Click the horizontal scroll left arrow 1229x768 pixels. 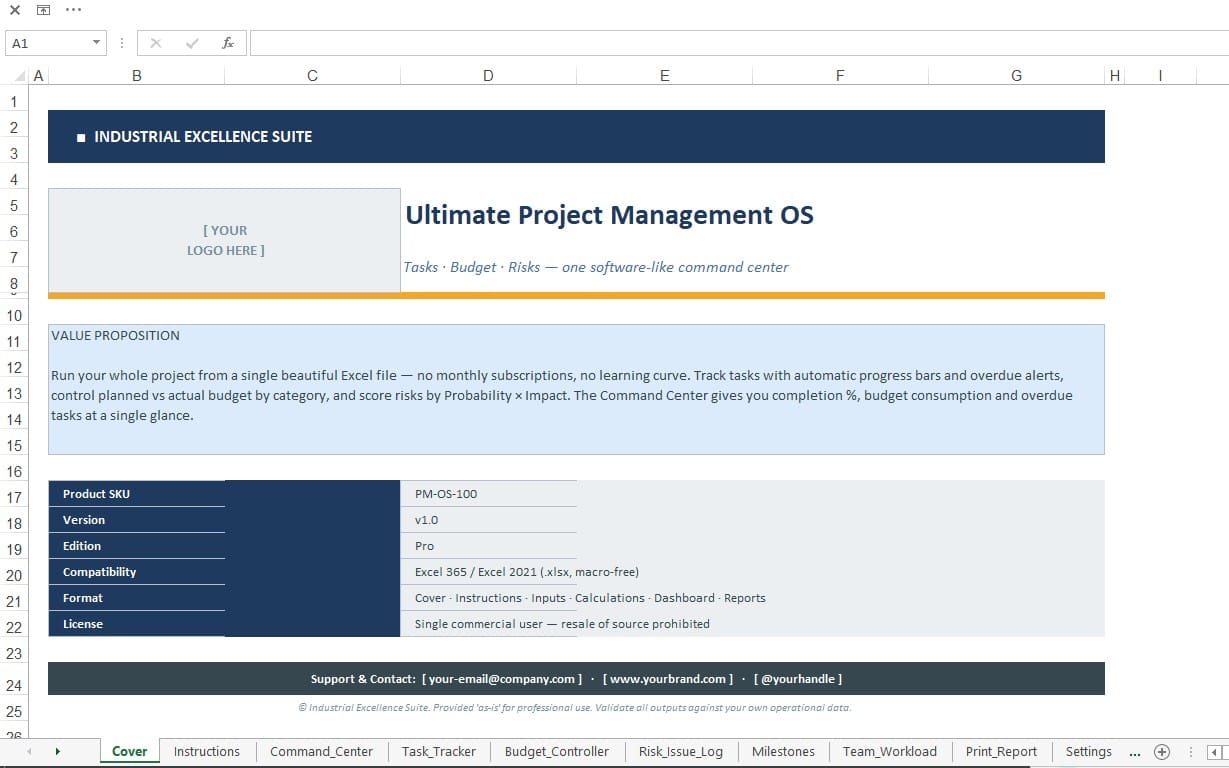tap(1214, 752)
